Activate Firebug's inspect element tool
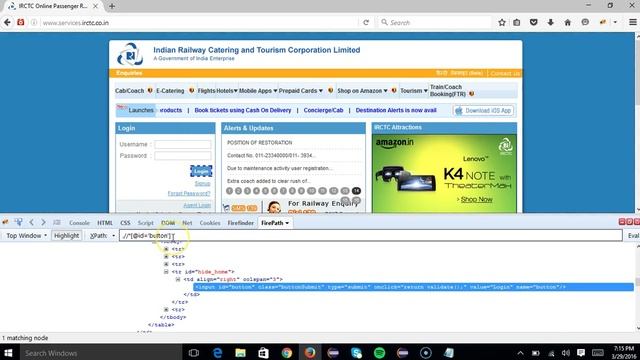This screenshot has width=640, height=360. point(18,222)
